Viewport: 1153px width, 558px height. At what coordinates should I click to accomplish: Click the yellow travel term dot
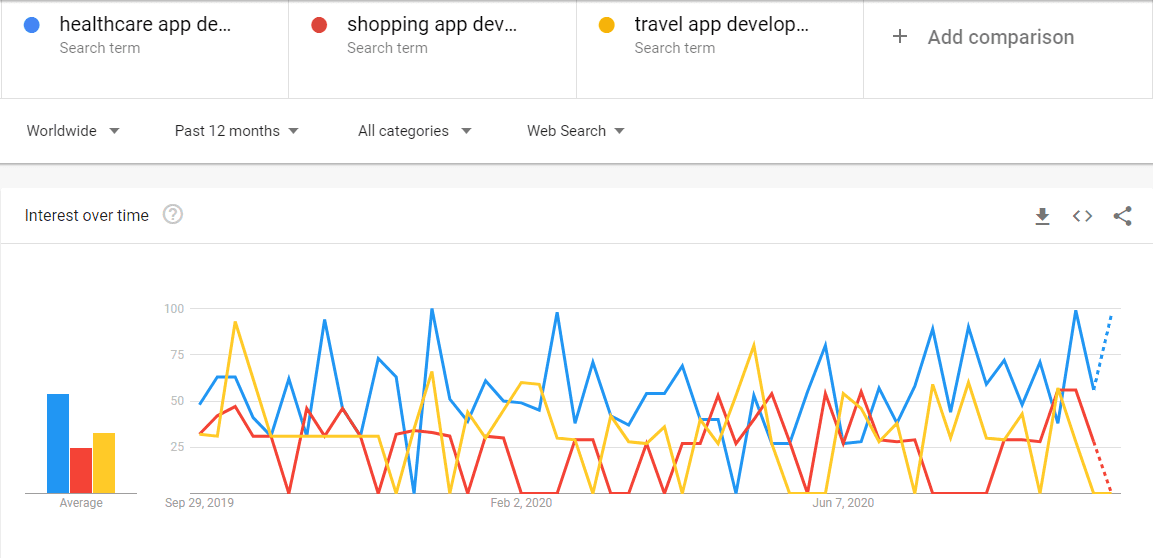pyautogui.click(x=606, y=25)
